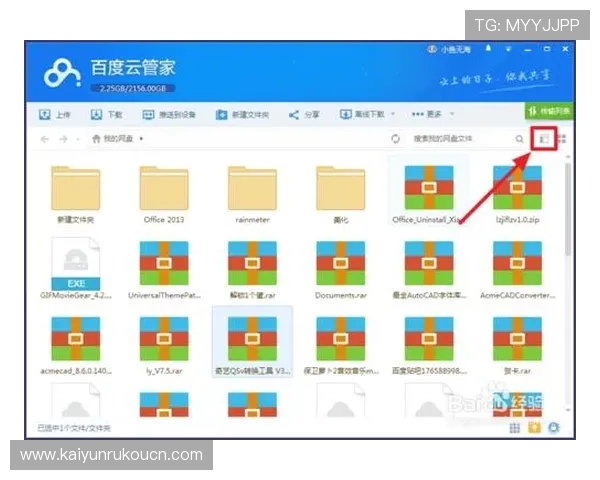
Task: Open the title bar settings dropdown menu
Action: click(x=509, y=49)
